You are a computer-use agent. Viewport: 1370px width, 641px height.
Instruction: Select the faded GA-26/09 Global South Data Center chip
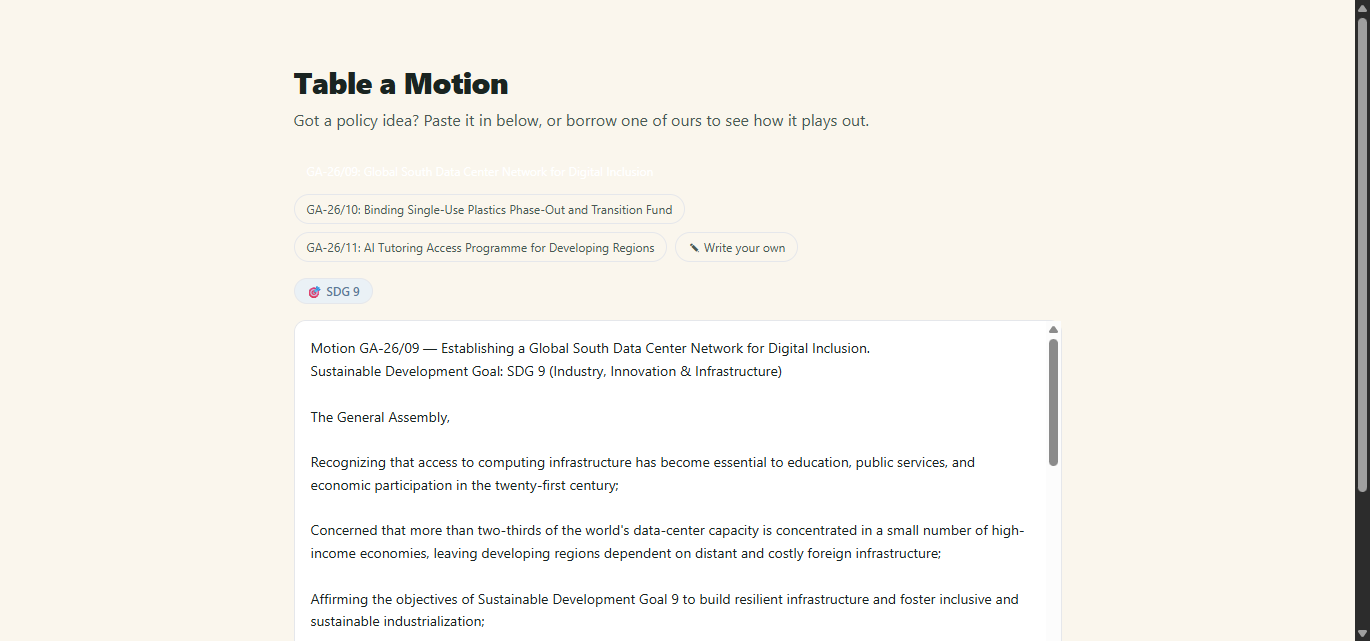click(x=479, y=172)
